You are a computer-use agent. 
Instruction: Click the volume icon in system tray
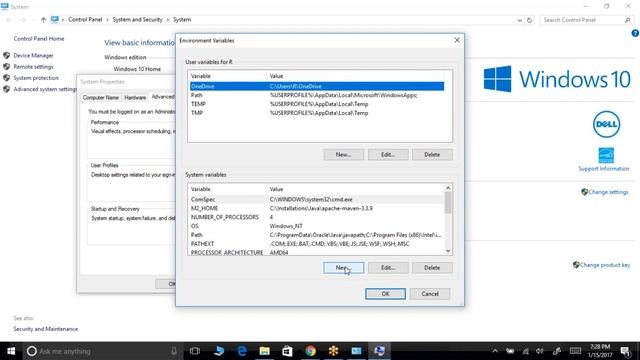540,351
